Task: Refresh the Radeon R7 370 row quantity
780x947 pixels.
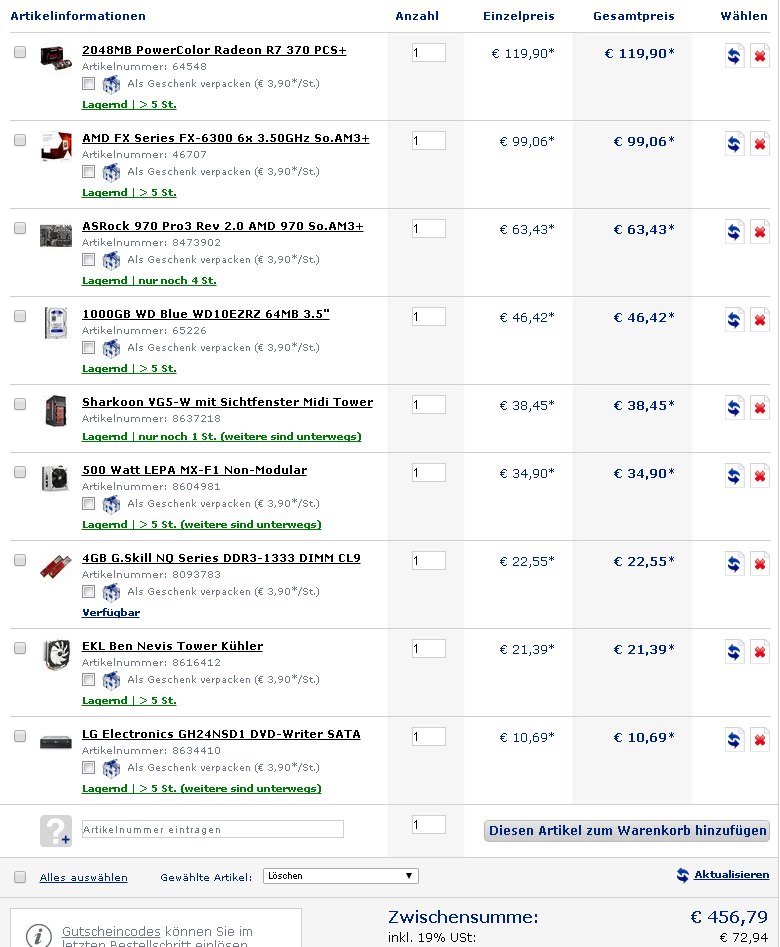Action: point(734,56)
